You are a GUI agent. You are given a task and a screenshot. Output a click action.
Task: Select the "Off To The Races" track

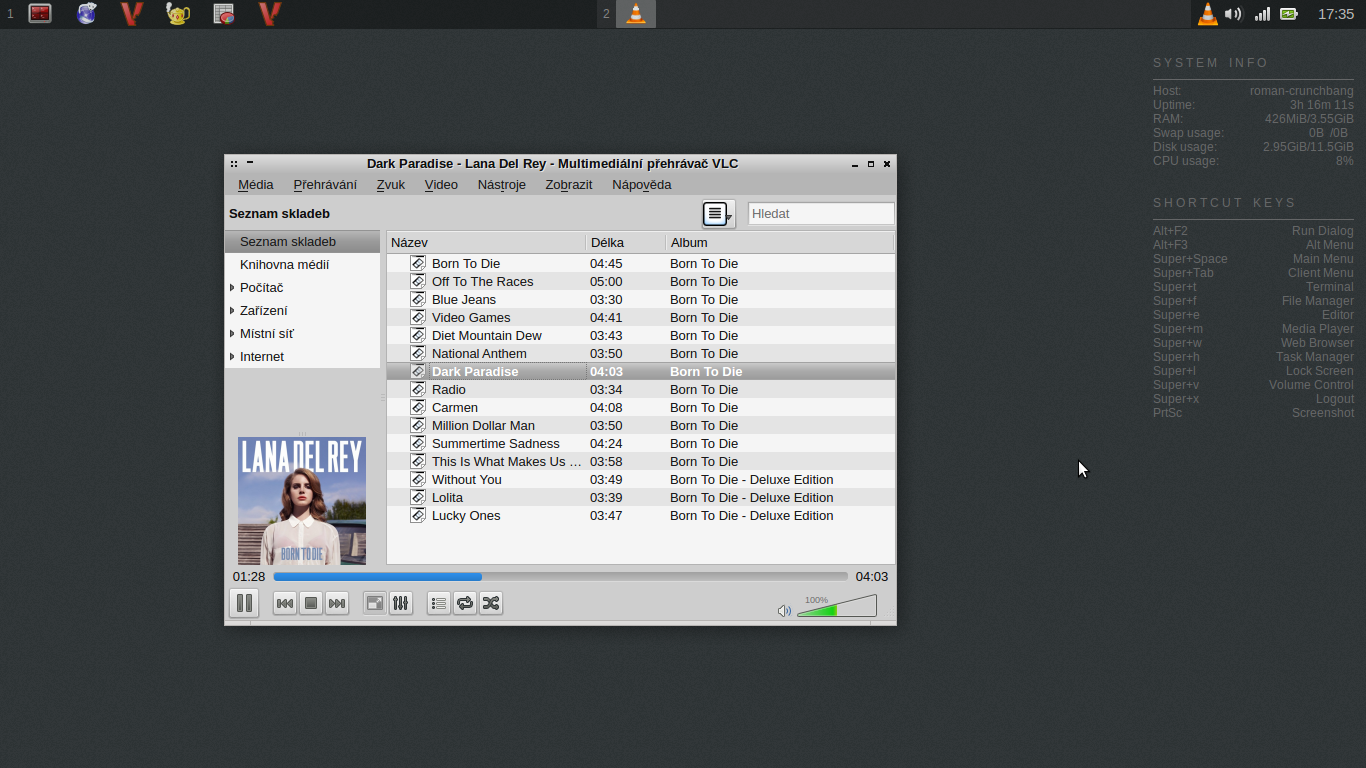click(641, 282)
